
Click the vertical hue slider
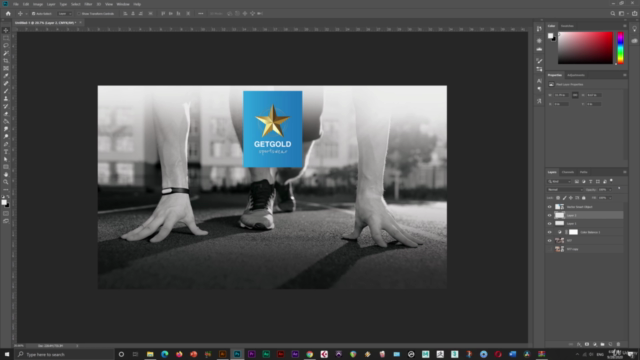tap(620, 48)
